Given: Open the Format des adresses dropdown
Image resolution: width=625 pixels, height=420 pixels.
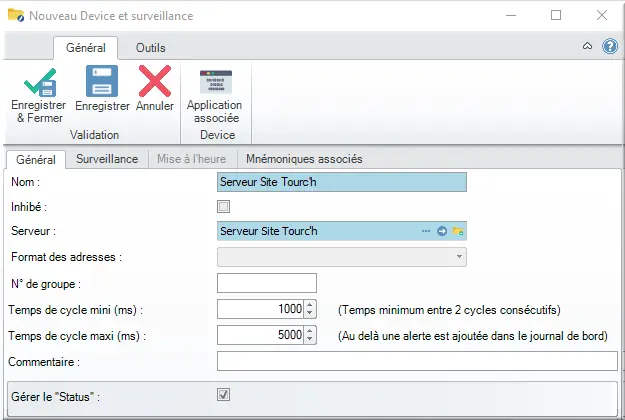Looking at the screenshot, I should [459, 257].
